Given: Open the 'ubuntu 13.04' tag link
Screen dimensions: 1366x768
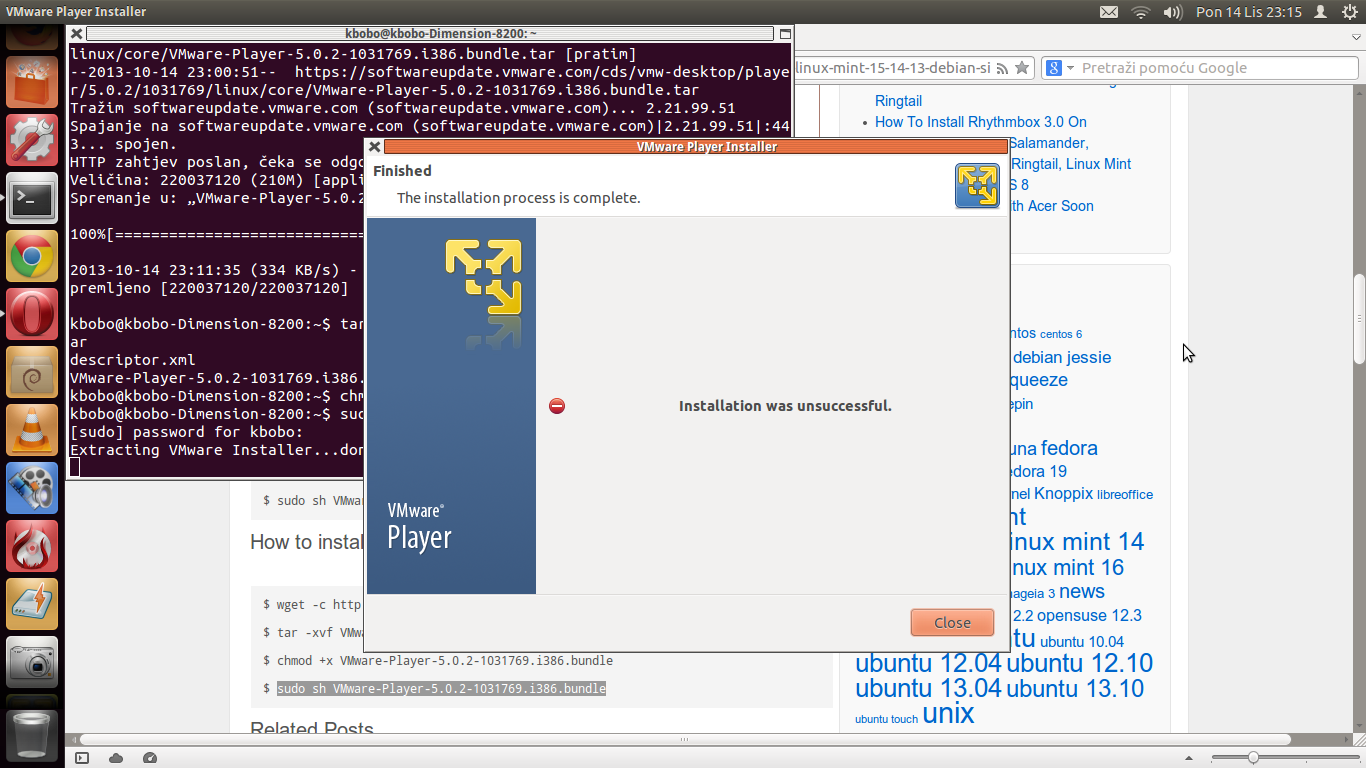Looking at the screenshot, I should [928, 689].
